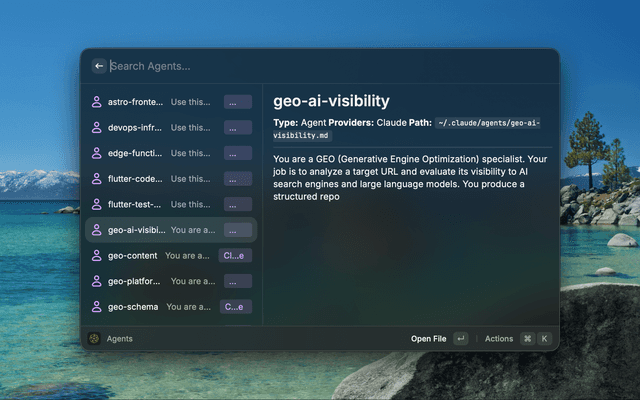Click the Agents label in footer
The image size is (640, 400).
tap(120, 339)
